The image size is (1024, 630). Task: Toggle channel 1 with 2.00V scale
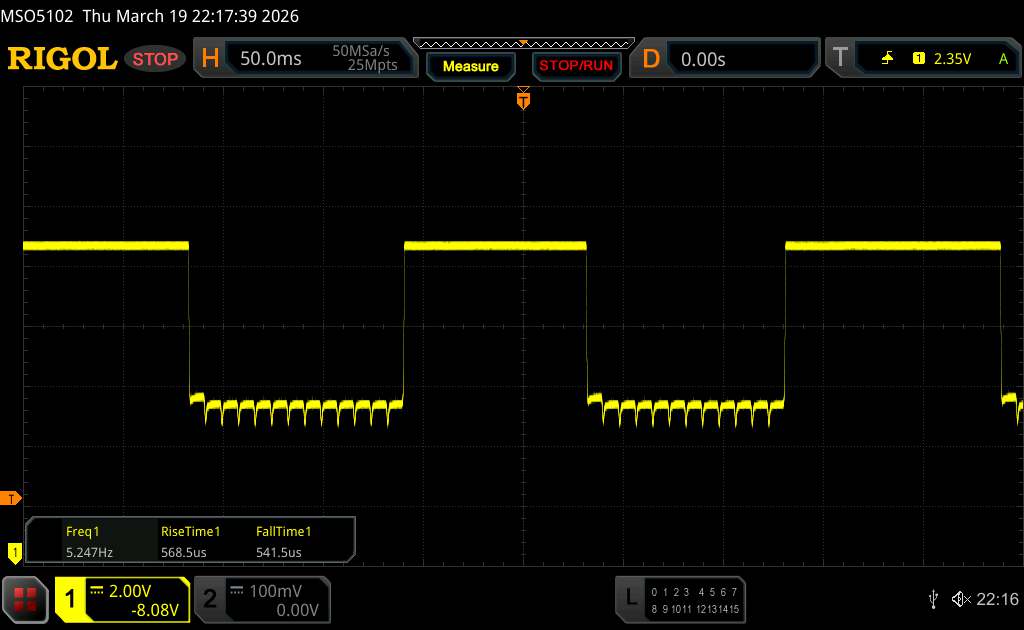[122, 599]
